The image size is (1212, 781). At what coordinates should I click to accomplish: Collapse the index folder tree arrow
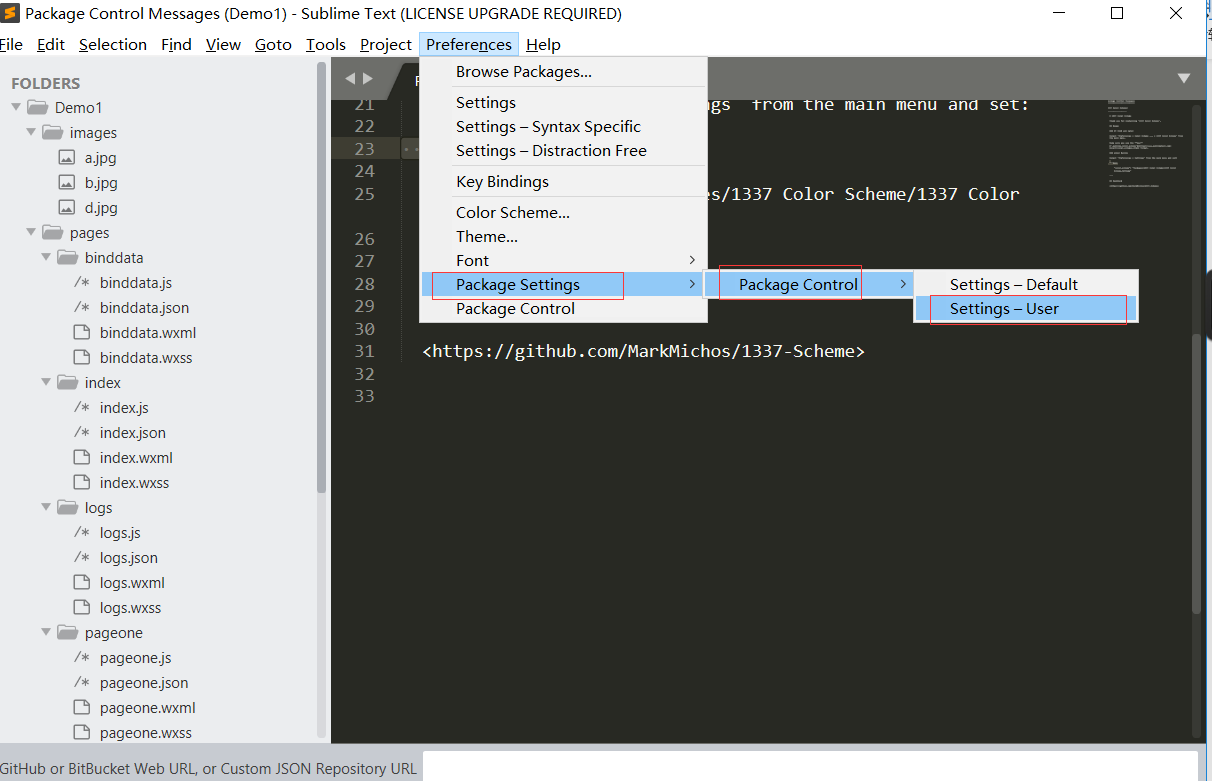pos(46,382)
